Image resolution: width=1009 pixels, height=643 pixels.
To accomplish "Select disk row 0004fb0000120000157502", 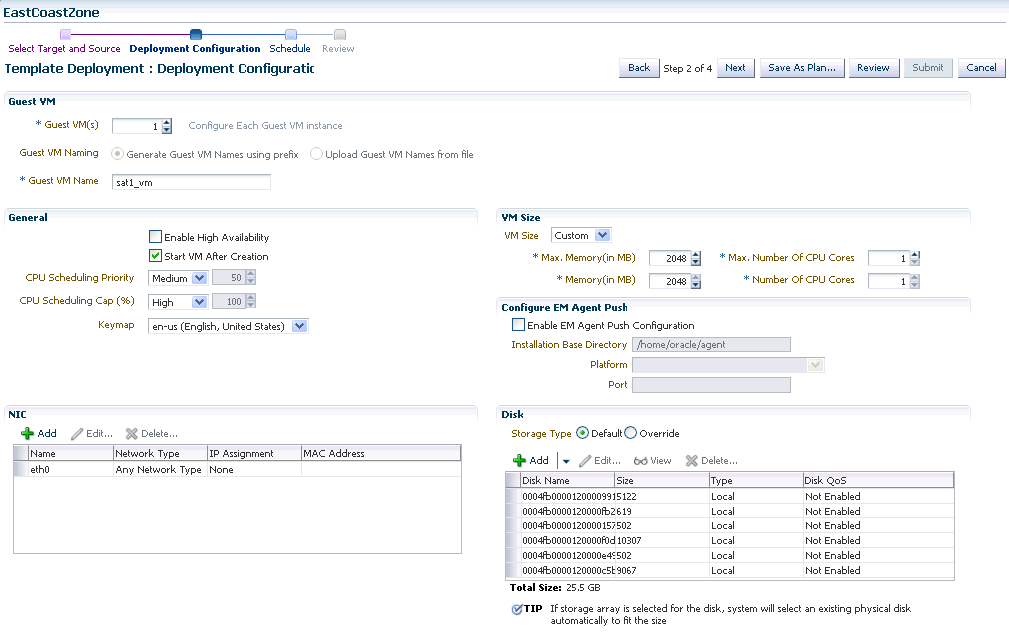I will [730, 526].
